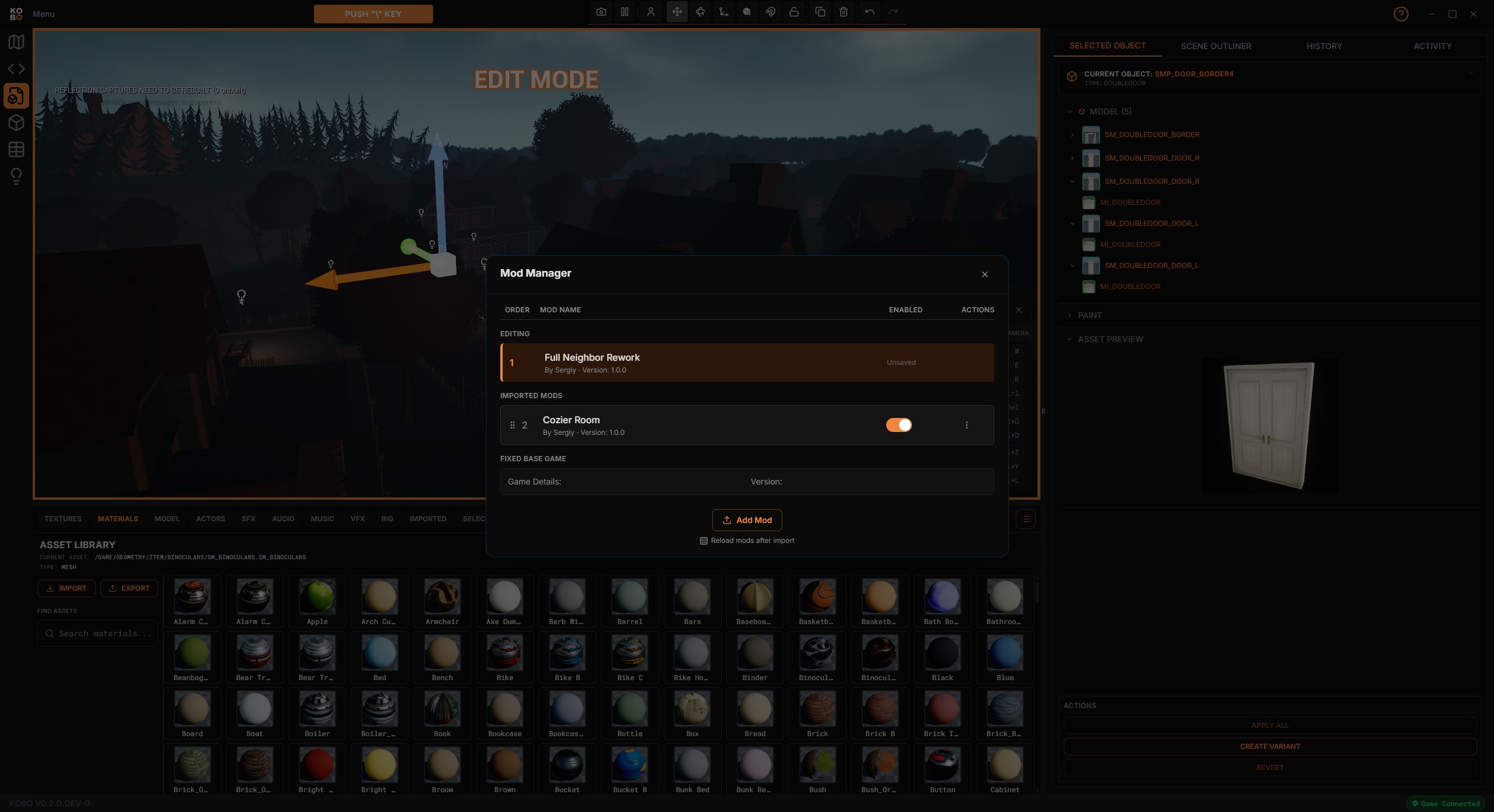Switch to the Activity tab
The height and width of the screenshot is (812, 1494).
click(1433, 46)
